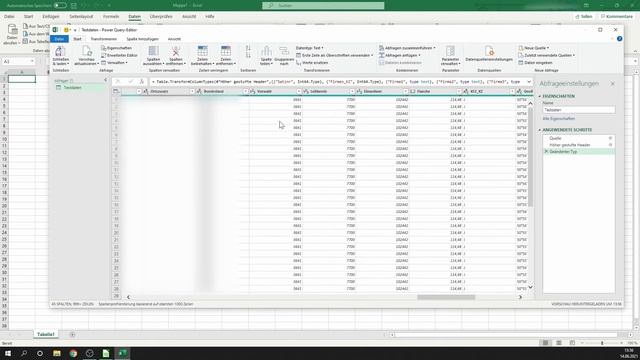Click the table icon at grid corner
Viewport: 640px width, 360px height.
click(116, 91)
